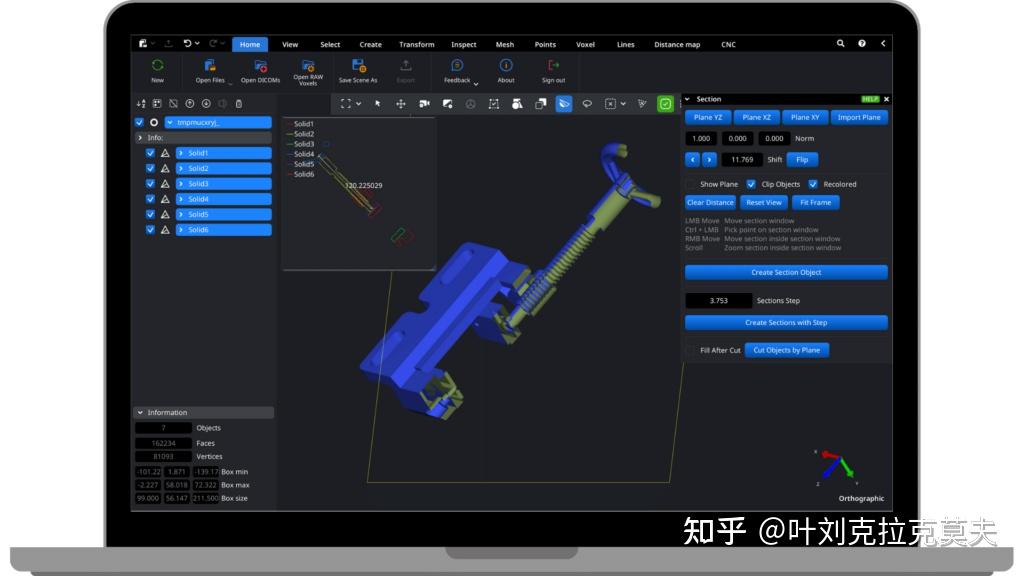Screen dimensions: 1024x576
Task: Click Create Section Object button
Action: (786, 272)
